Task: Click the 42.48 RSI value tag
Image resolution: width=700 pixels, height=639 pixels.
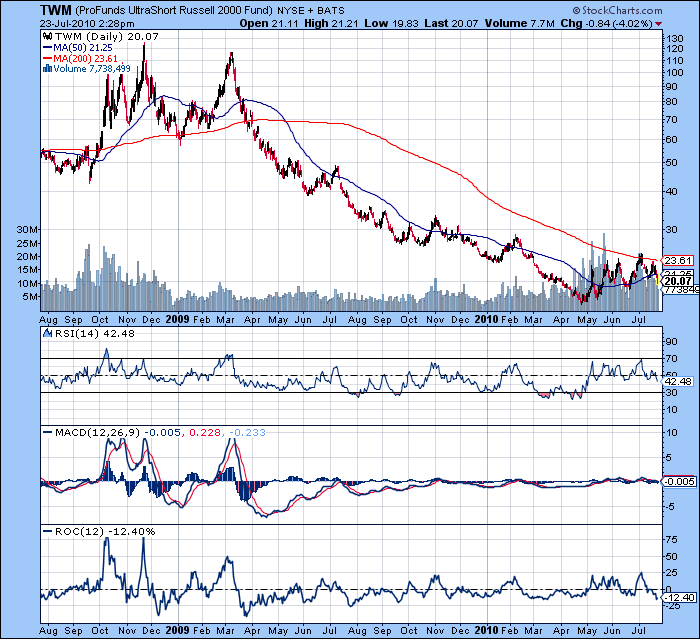Action: tap(677, 381)
